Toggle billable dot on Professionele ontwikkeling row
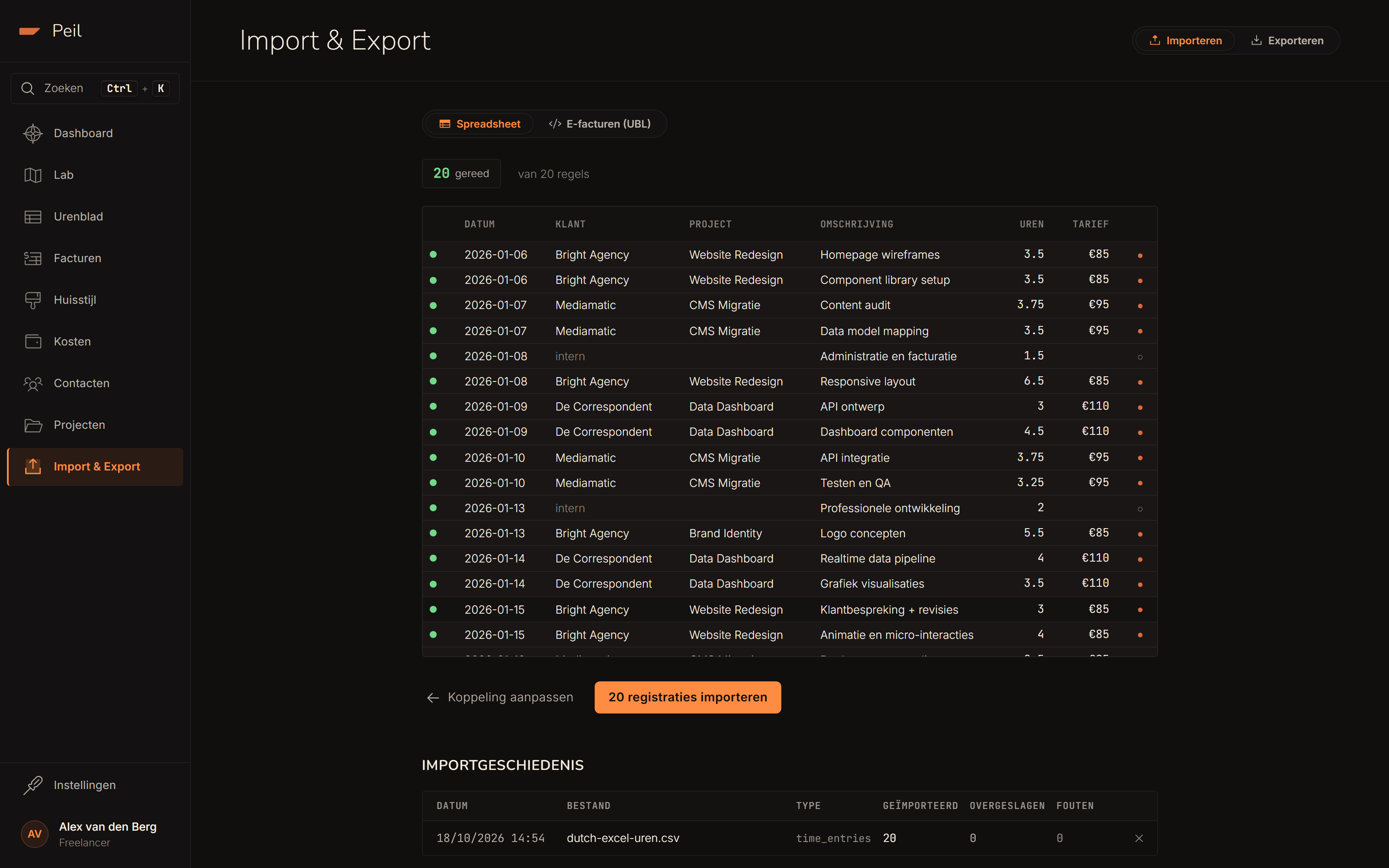Image resolution: width=1389 pixels, height=868 pixels. (x=1140, y=509)
